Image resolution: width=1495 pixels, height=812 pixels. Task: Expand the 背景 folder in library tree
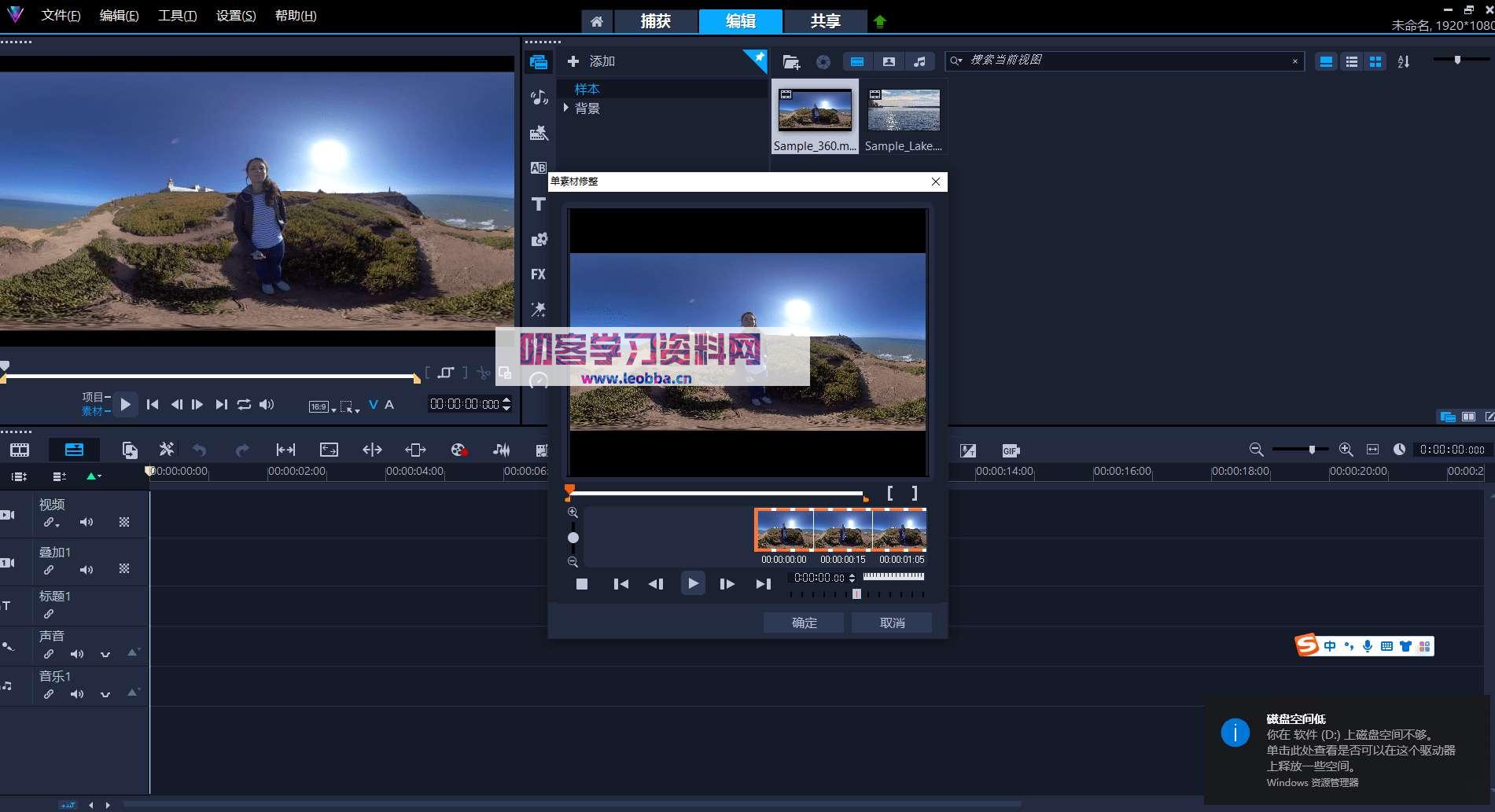point(566,108)
